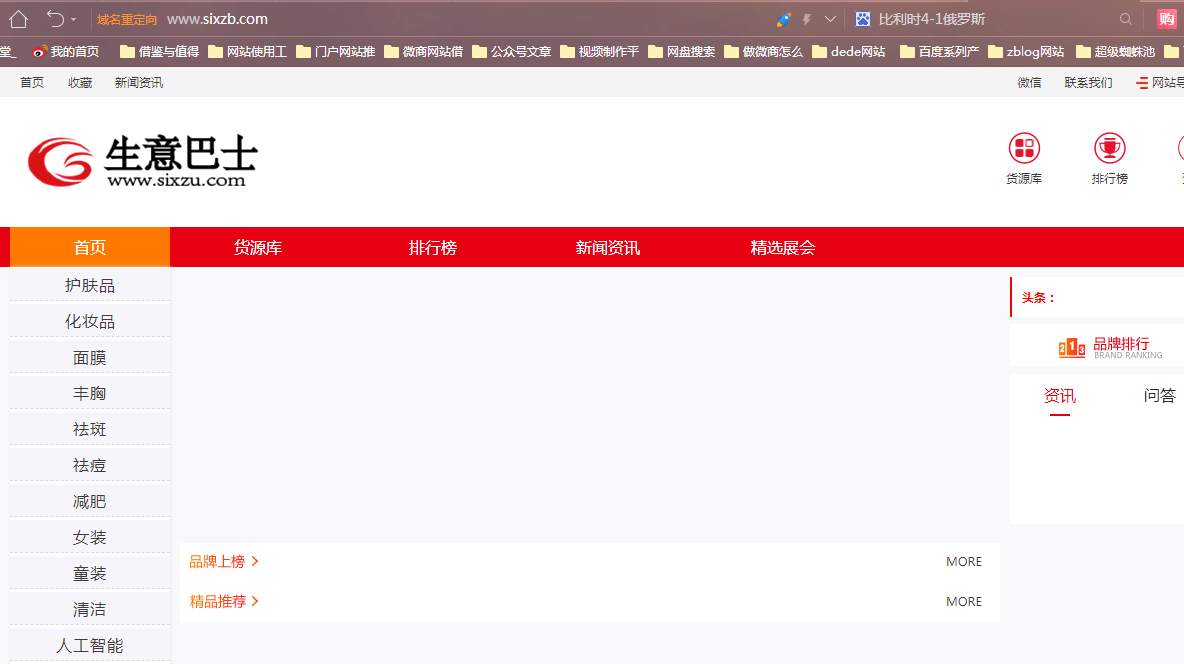
Task: Click the 首页 link in top bar
Action: (x=32, y=82)
